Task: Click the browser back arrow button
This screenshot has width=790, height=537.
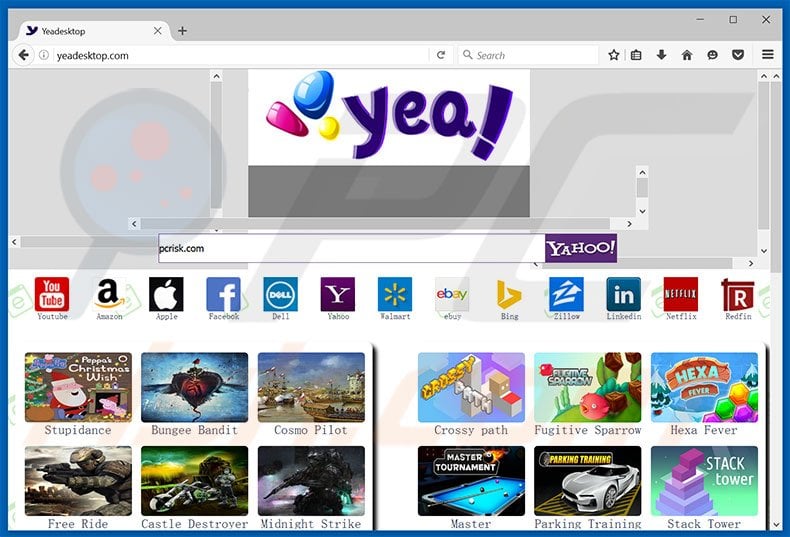Action: tap(23, 55)
